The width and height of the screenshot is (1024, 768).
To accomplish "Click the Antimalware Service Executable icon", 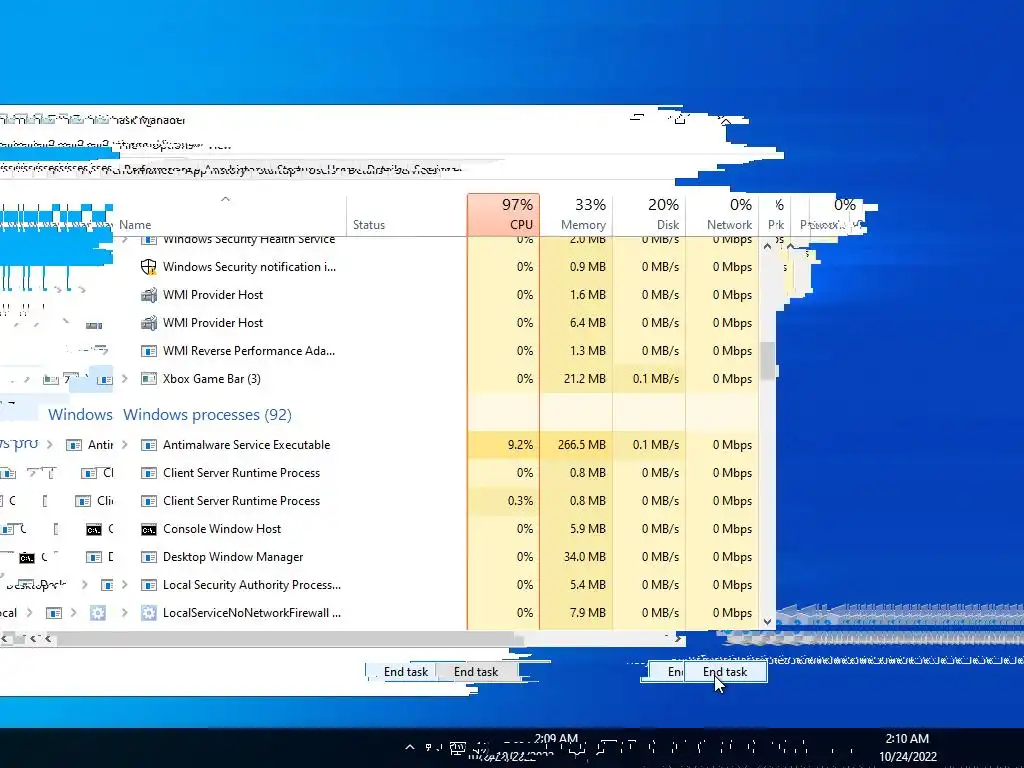I will [149, 445].
